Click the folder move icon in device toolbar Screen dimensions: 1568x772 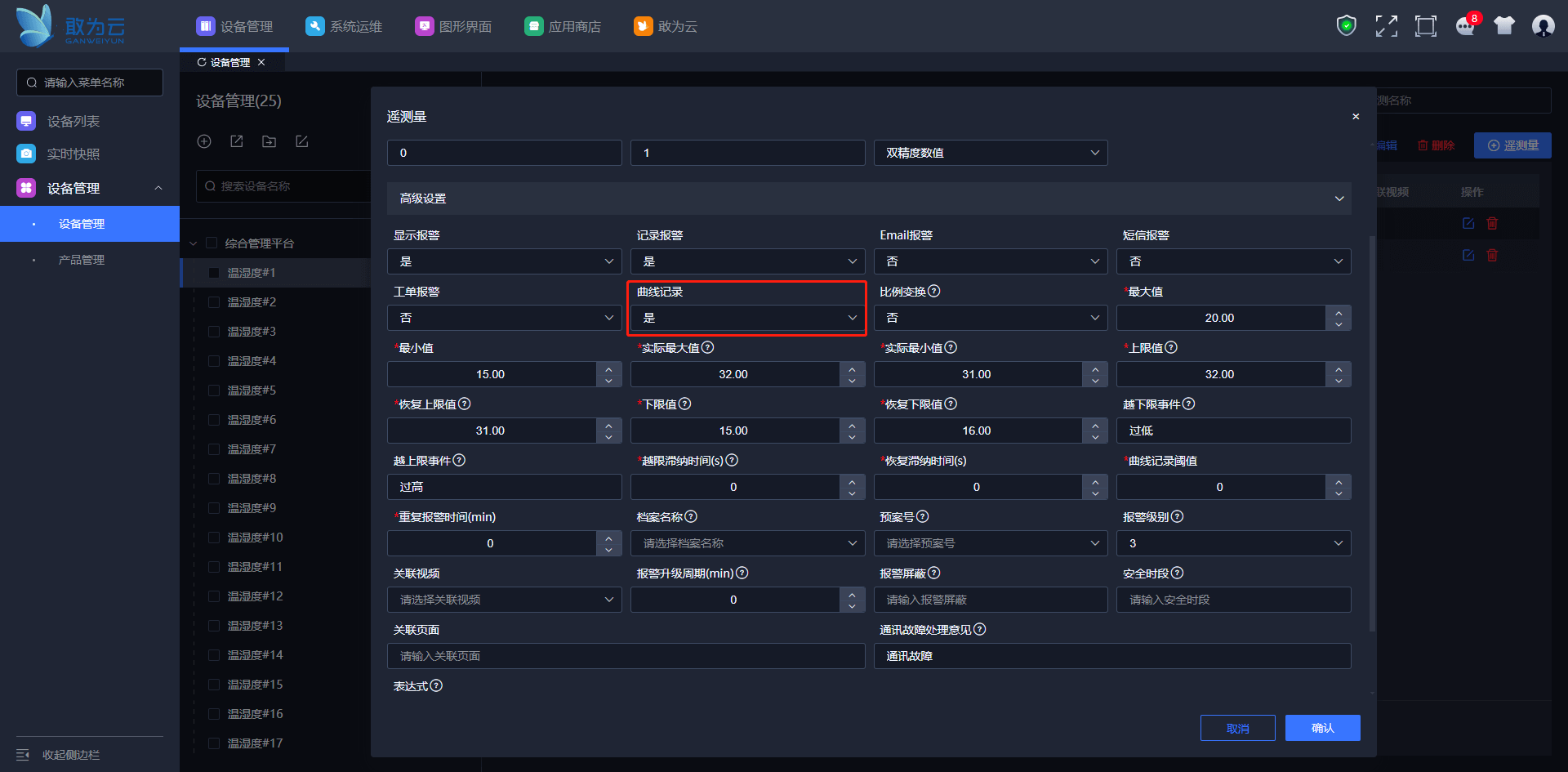click(269, 141)
